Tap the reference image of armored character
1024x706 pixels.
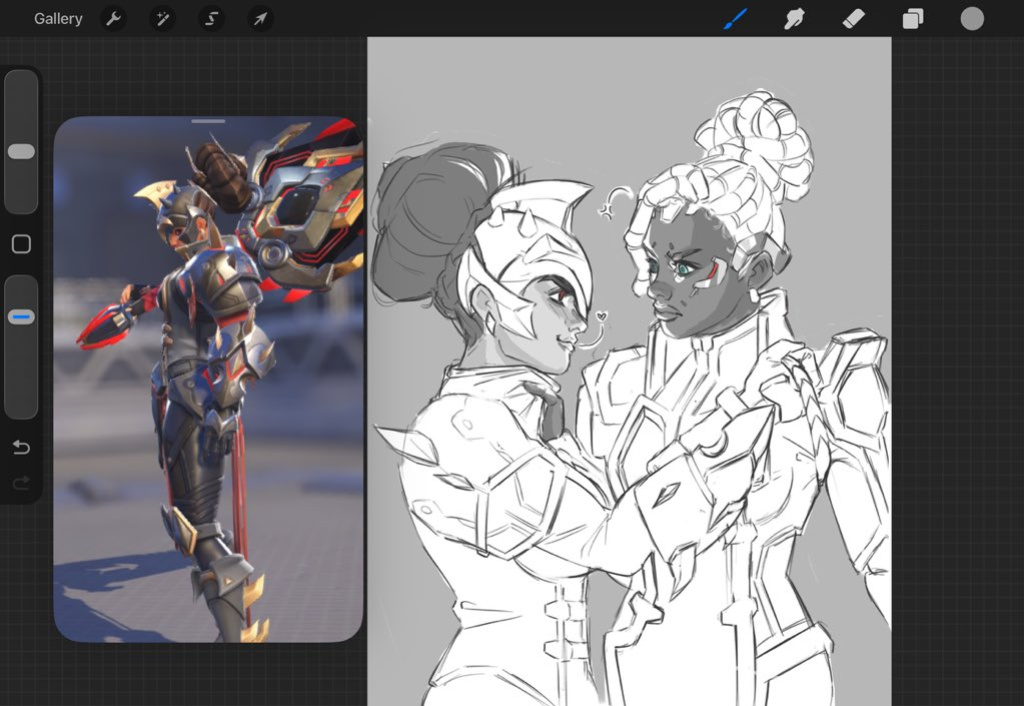tap(208, 379)
